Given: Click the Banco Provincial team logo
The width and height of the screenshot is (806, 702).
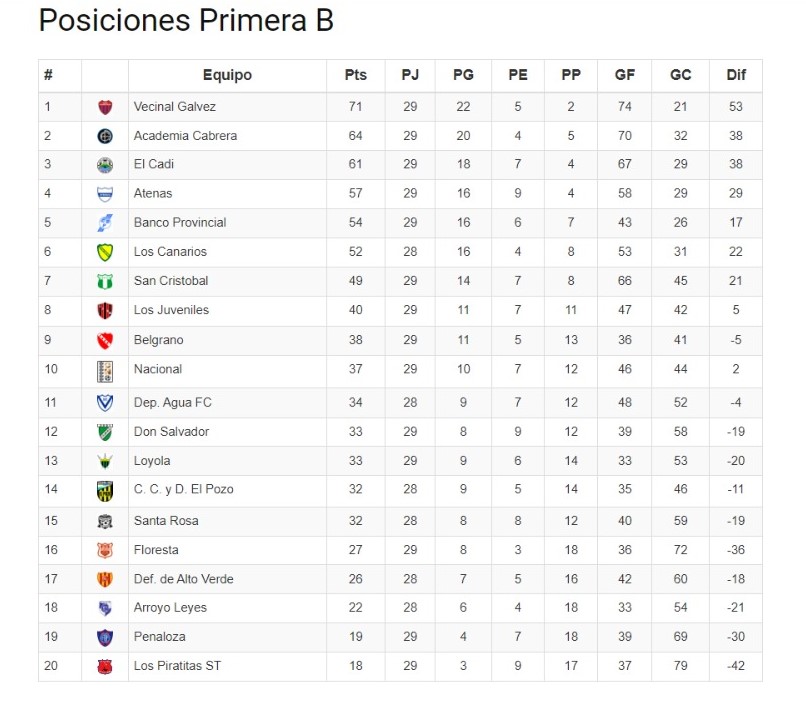Looking at the screenshot, I should [105, 223].
